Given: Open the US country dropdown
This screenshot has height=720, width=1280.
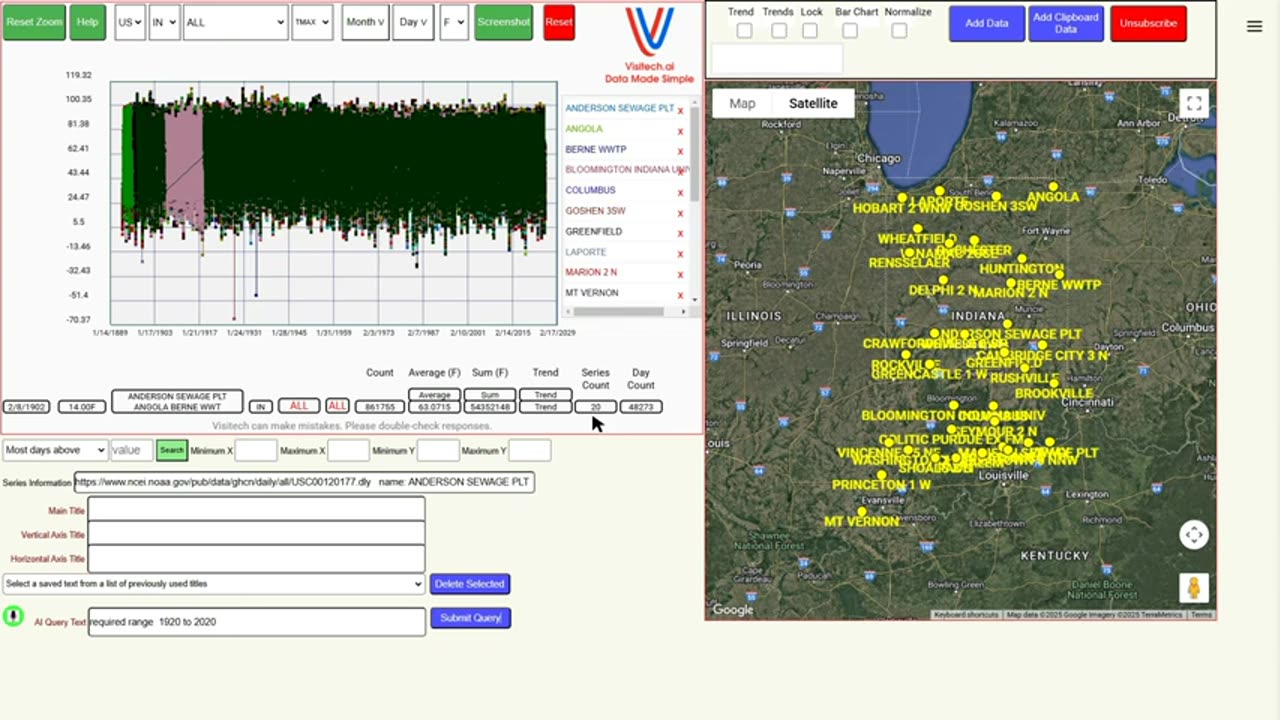Looking at the screenshot, I should pyautogui.click(x=129, y=22).
